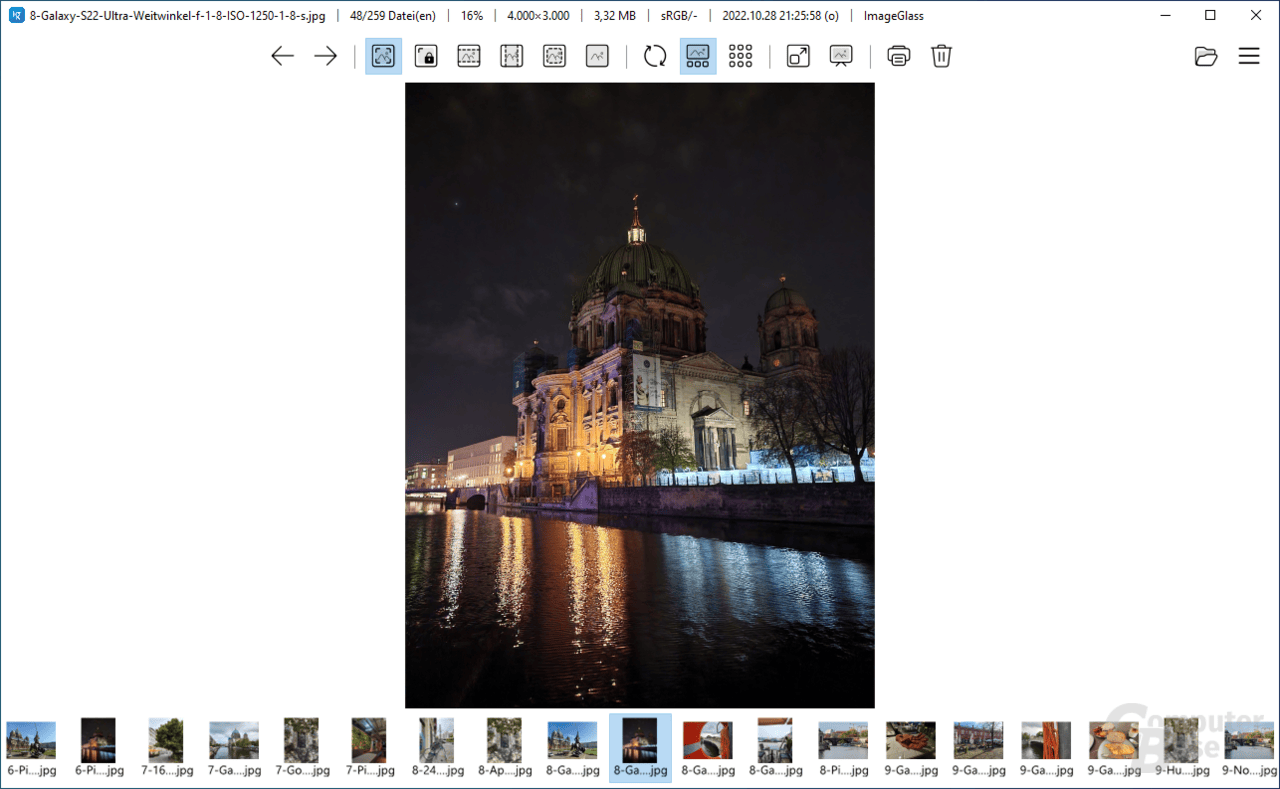Activate the Lock zoom ratio mode
The height and width of the screenshot is (789, 1280).
pos(425,56)
